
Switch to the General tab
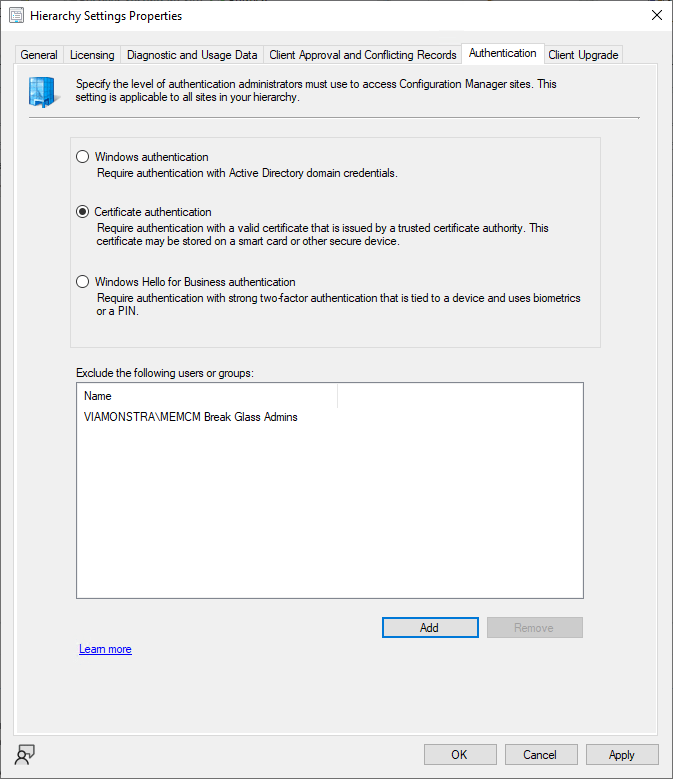[40, 55]
